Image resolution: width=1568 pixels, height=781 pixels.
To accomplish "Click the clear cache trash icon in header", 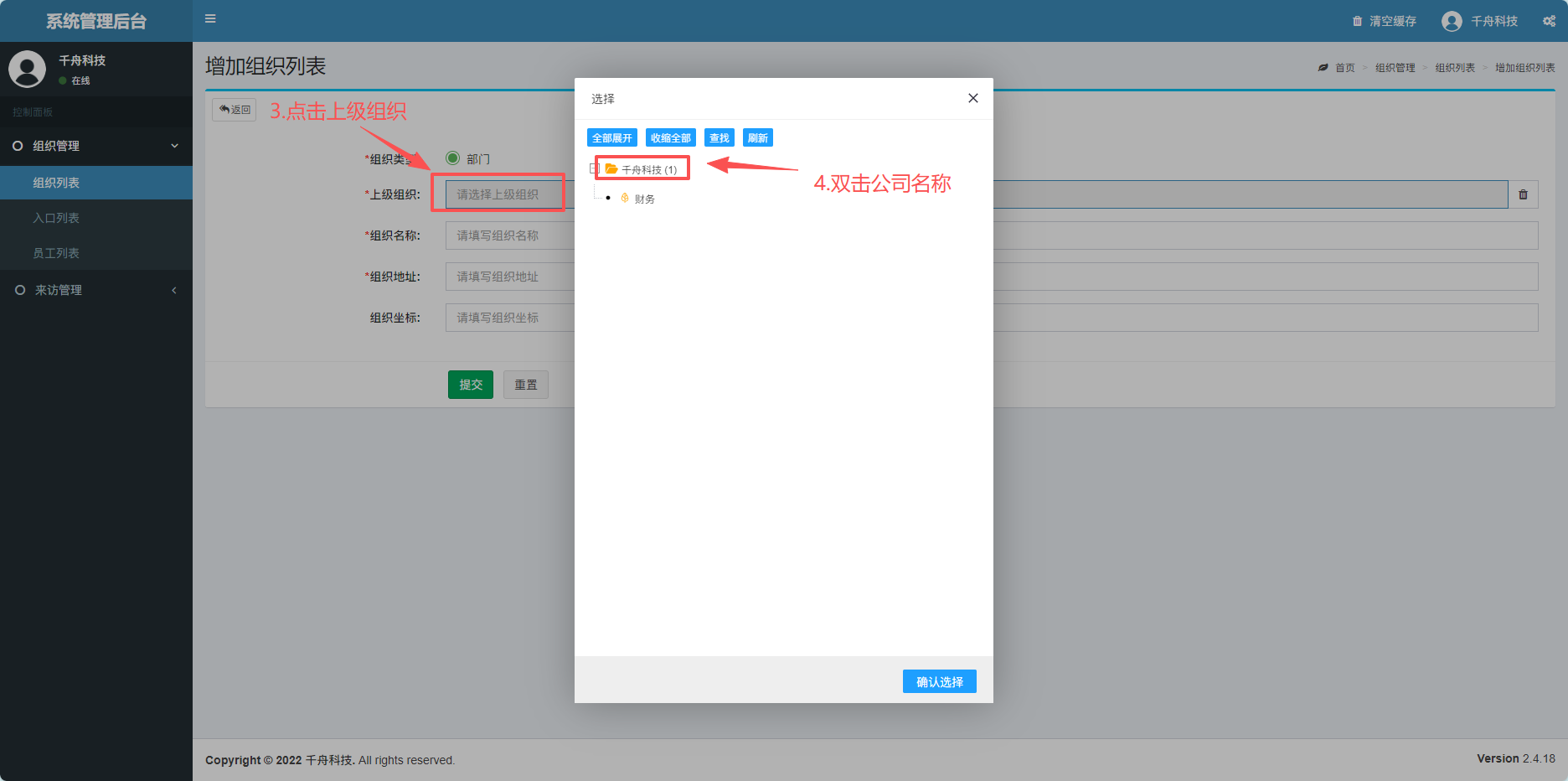I will click(x=1358, y=21).
